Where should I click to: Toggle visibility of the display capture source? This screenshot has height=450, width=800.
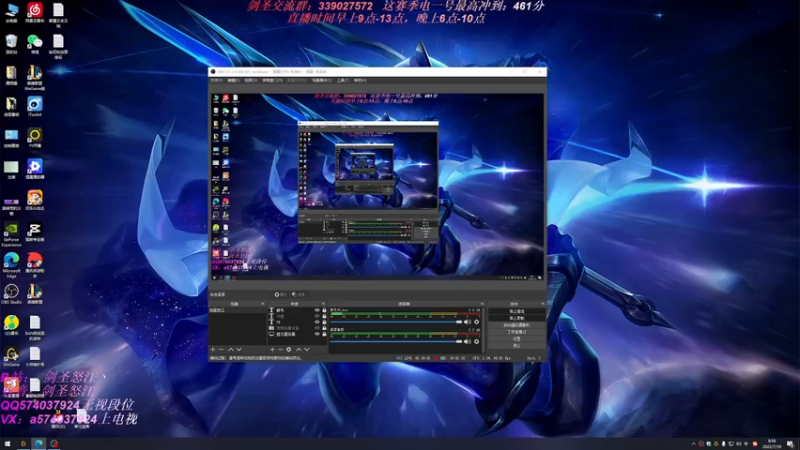[x=317, y=334]
